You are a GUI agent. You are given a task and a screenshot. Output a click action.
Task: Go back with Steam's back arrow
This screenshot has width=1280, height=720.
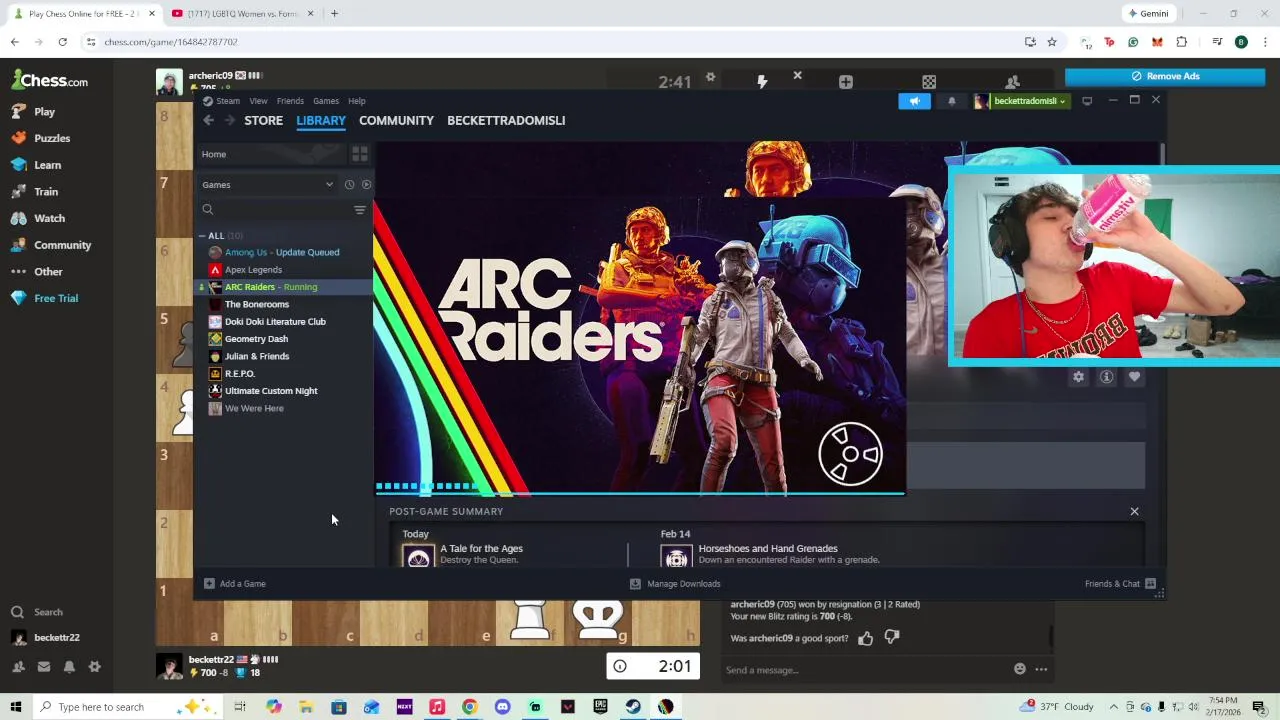(208, 120)
